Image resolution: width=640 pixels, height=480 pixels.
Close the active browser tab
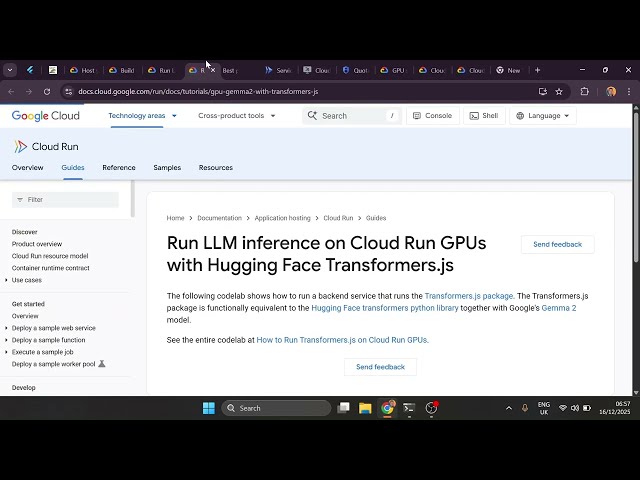[x=213, y=70]
